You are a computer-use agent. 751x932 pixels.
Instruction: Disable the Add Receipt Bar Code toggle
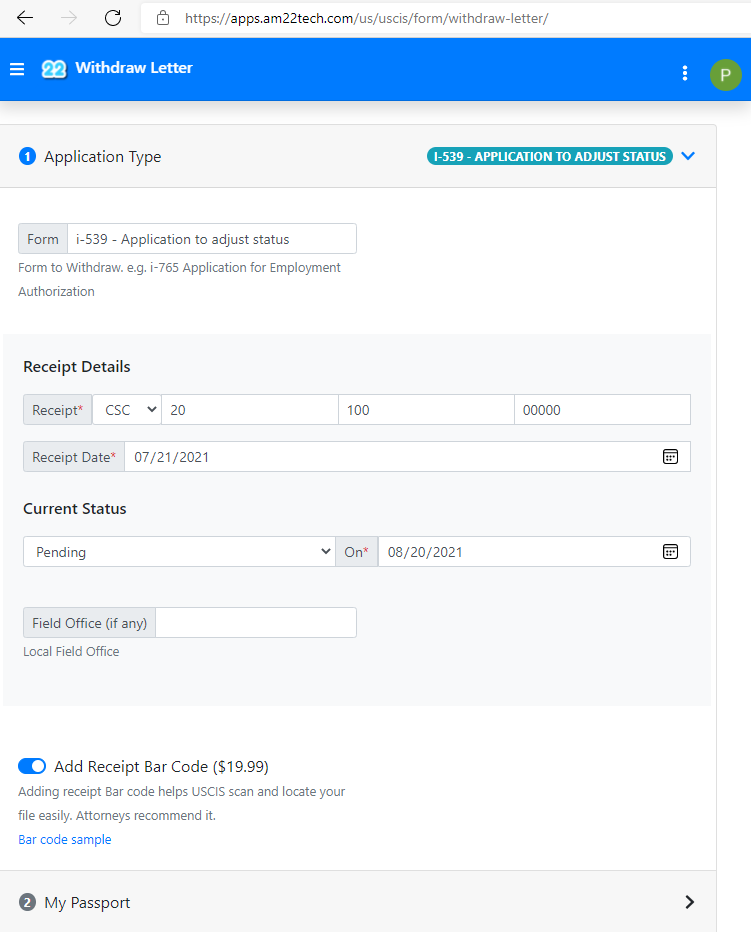[32, 766]
